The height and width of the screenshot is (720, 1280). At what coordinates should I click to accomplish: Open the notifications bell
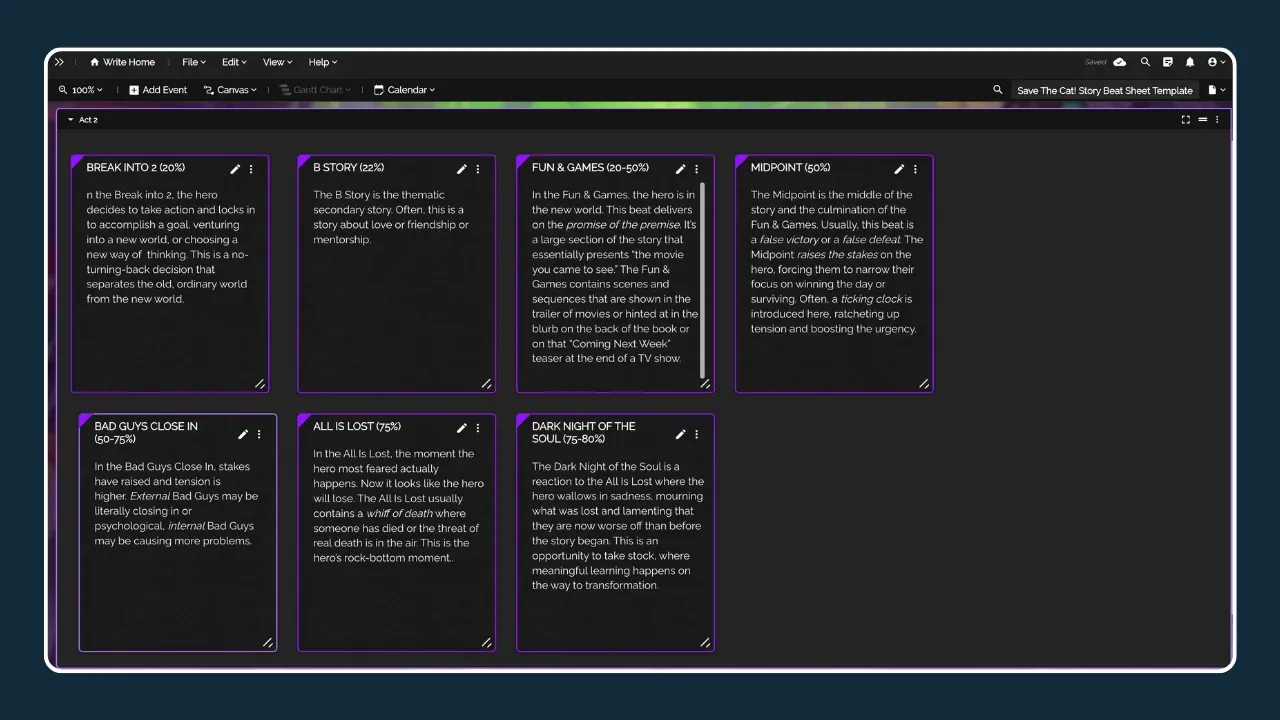point(1190,62)
